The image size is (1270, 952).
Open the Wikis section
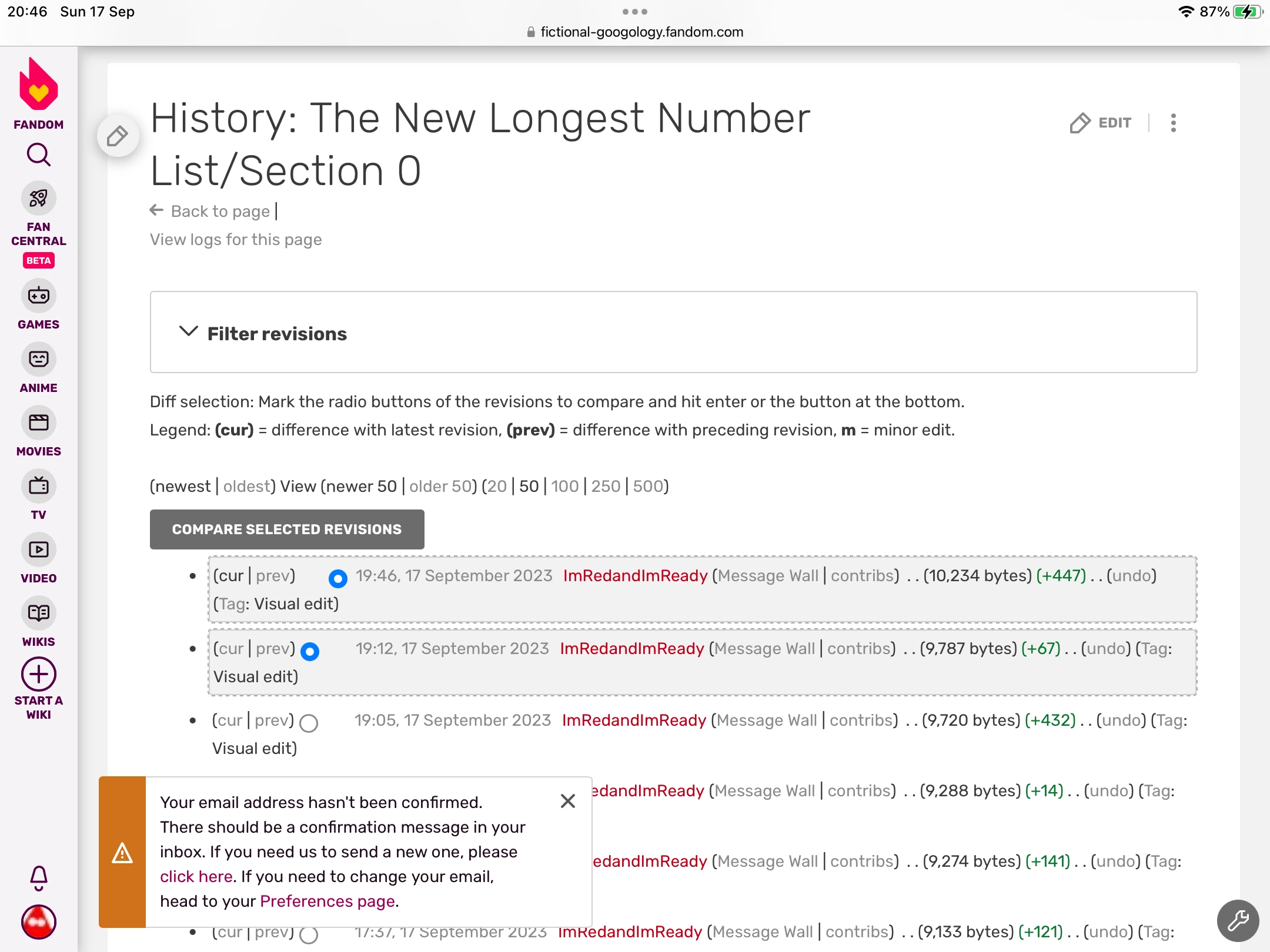tap(38, 614)
